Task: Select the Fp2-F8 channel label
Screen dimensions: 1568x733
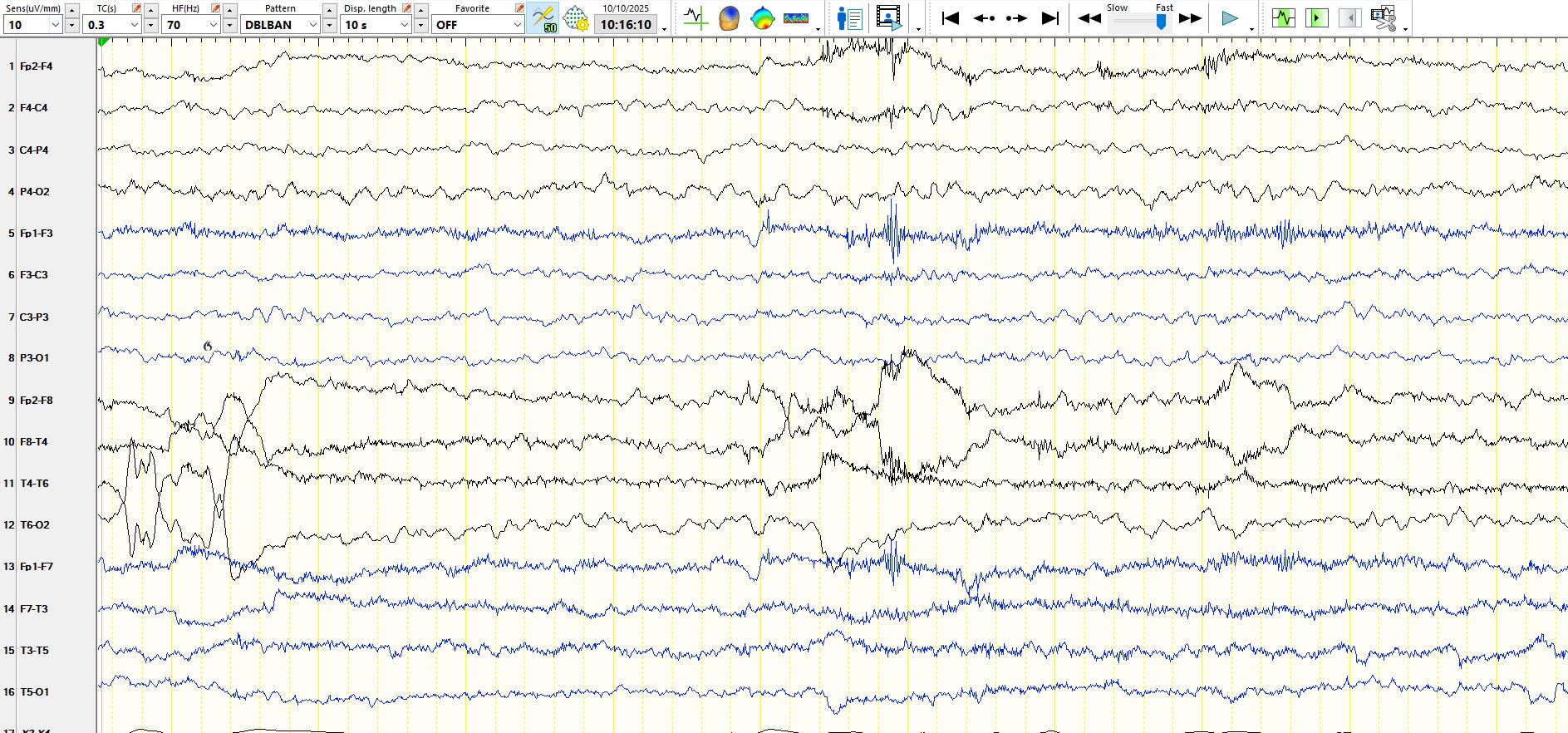Action: pyautogui.click(x=36, y=401)
